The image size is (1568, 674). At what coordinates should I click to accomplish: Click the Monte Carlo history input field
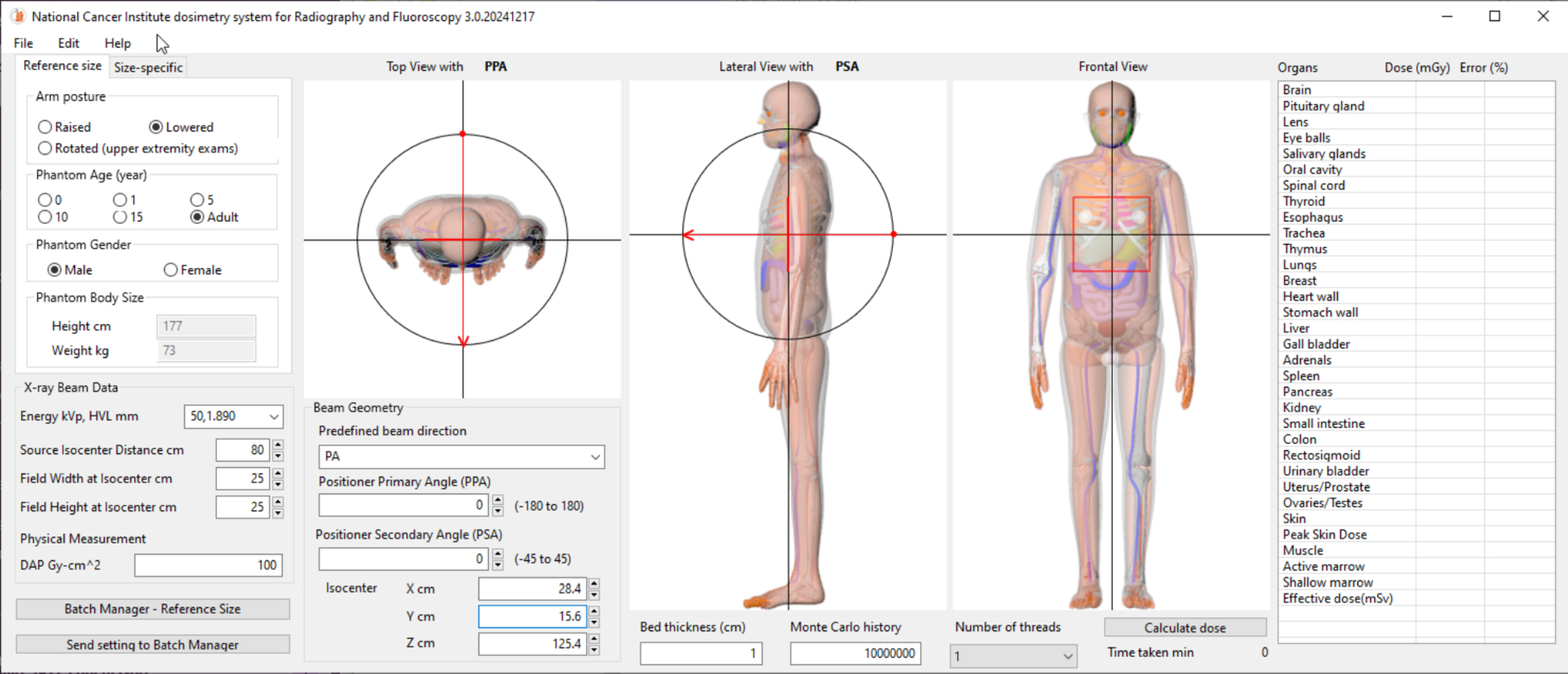tap(856, 654)
